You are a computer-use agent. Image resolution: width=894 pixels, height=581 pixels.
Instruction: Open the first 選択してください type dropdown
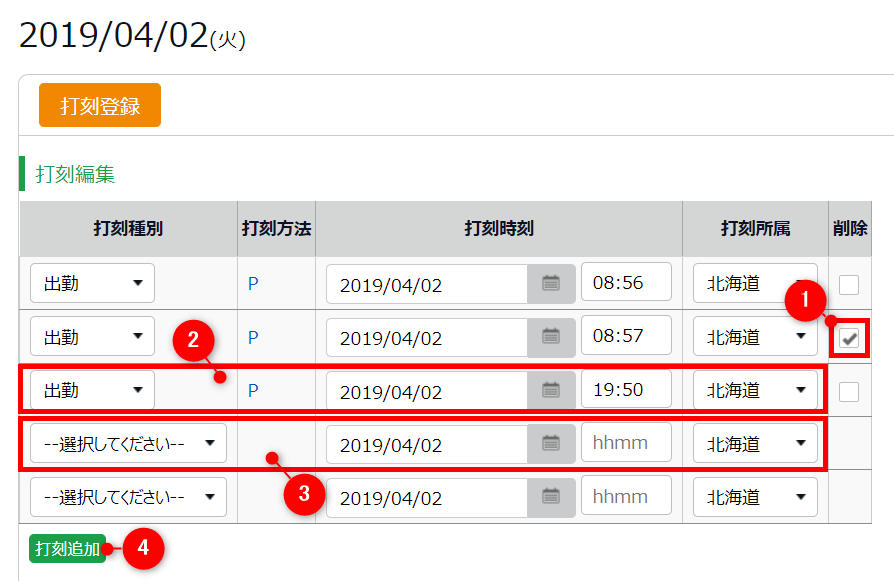point(128,443)
